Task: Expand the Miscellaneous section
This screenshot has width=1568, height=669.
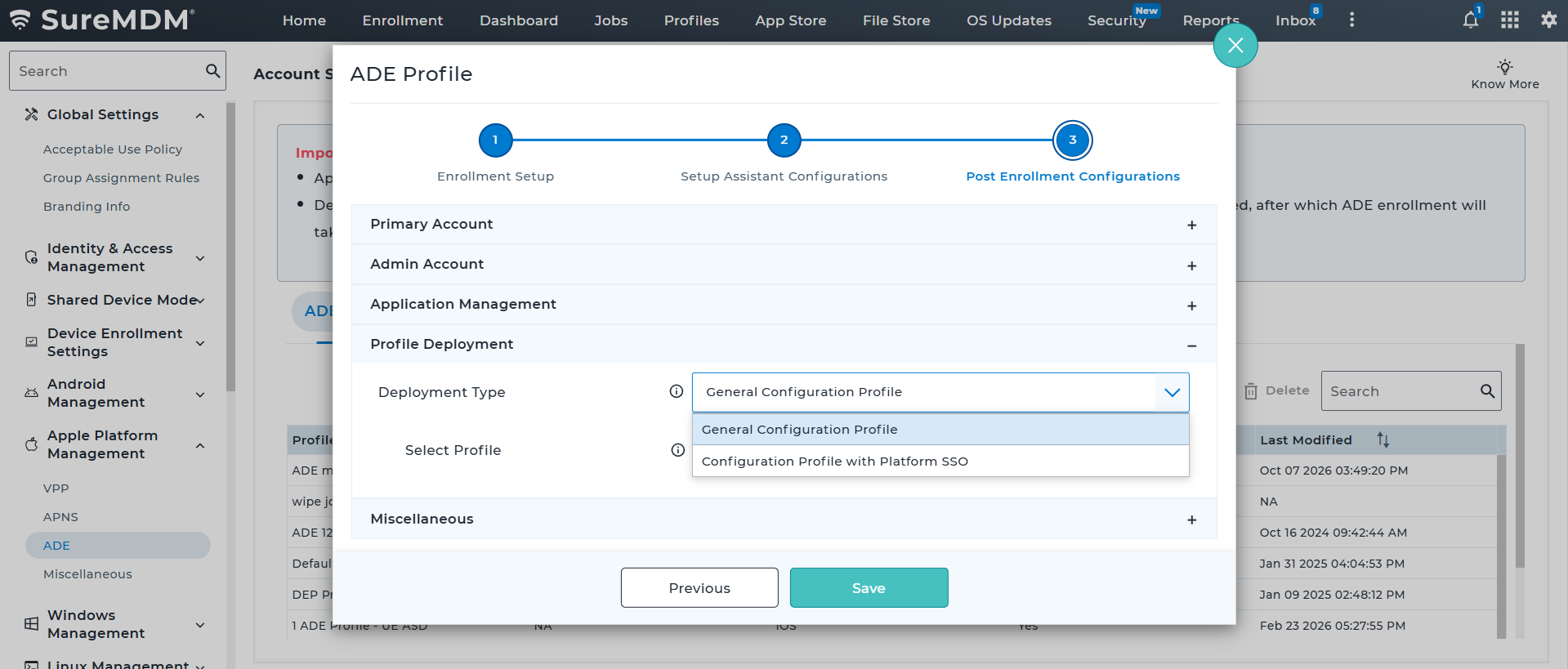Action: pos(784,520)
